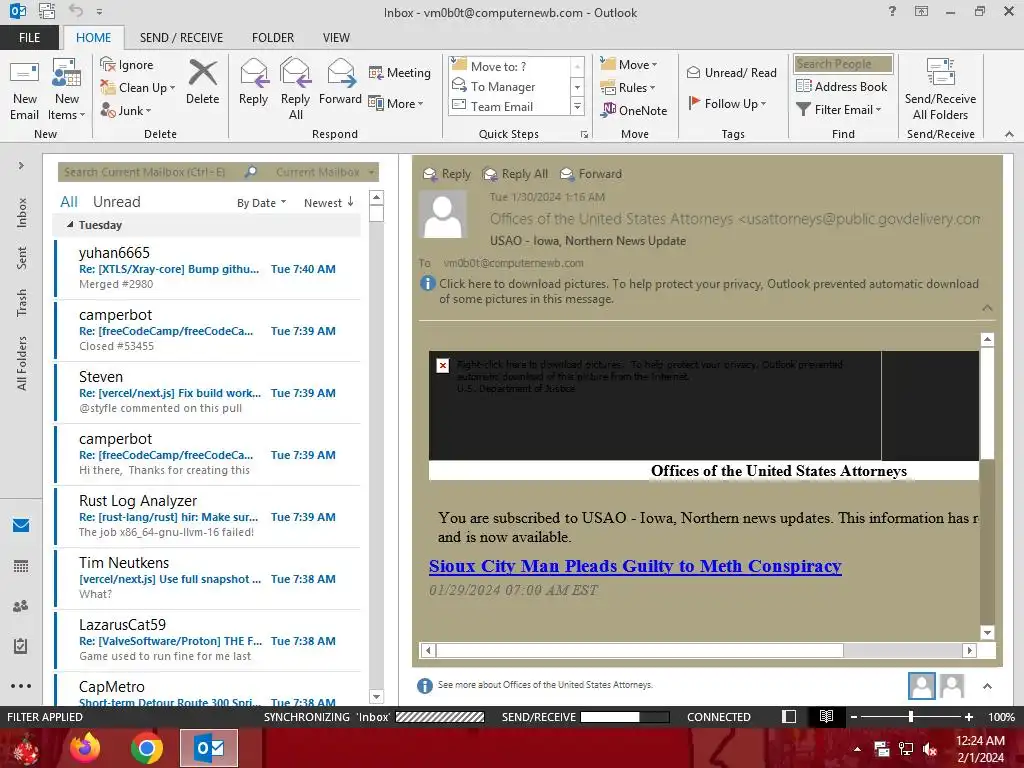Reply with a Meeting
The image size is (1024, 768).
400,72
